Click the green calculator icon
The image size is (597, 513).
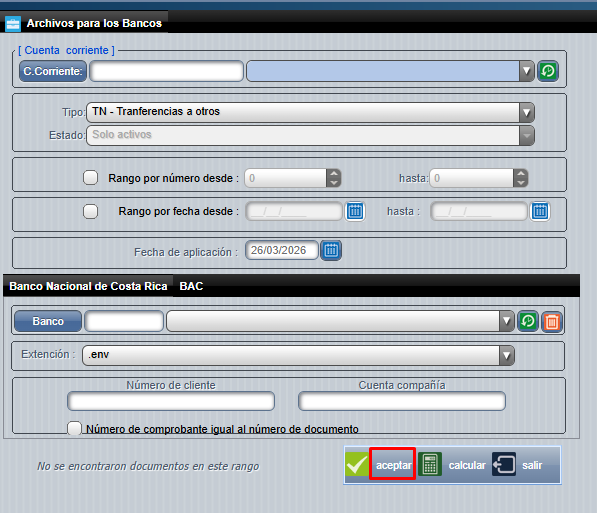[430, 464]
